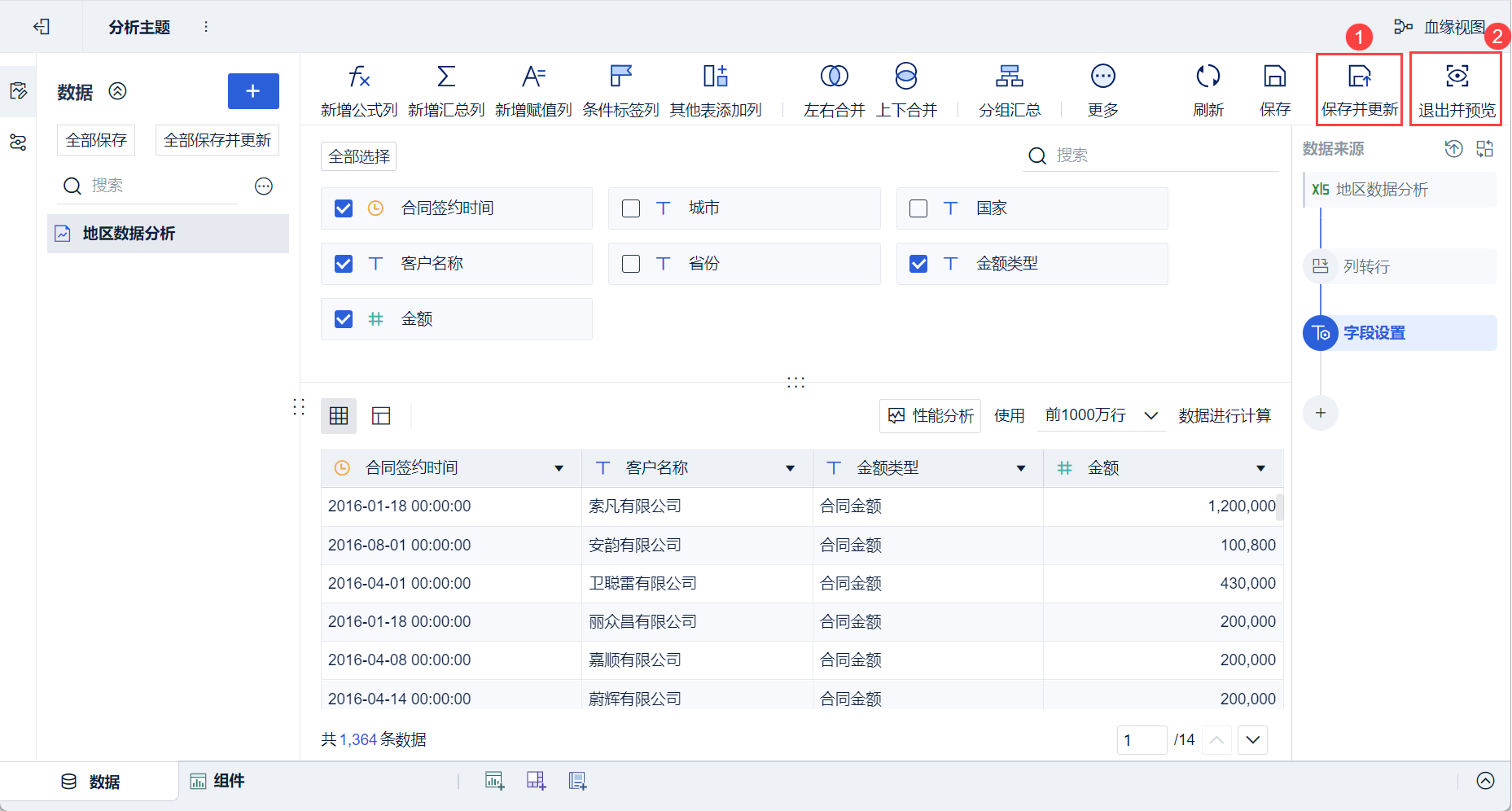This screenshot has width=1512, height=811.
Task: Switch to the 组件 bottom tab
Action: tap(217, 782)
